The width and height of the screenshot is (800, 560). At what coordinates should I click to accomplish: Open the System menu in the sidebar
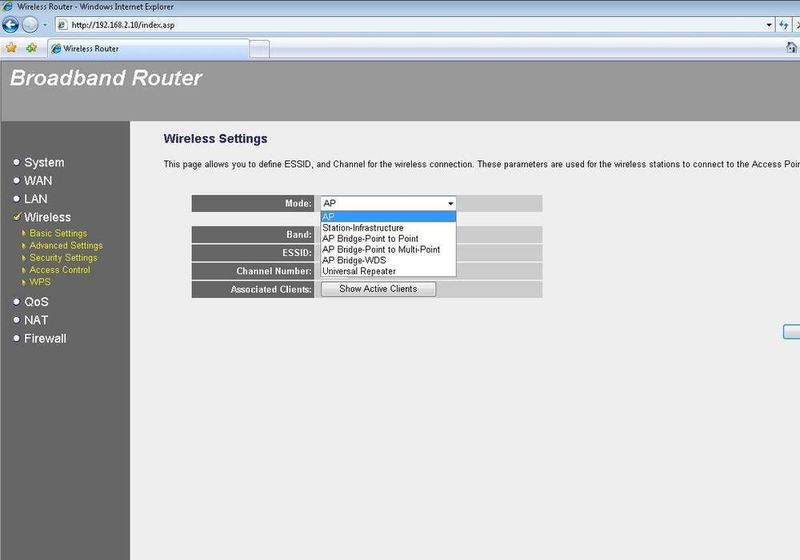[x=44, y=162]
